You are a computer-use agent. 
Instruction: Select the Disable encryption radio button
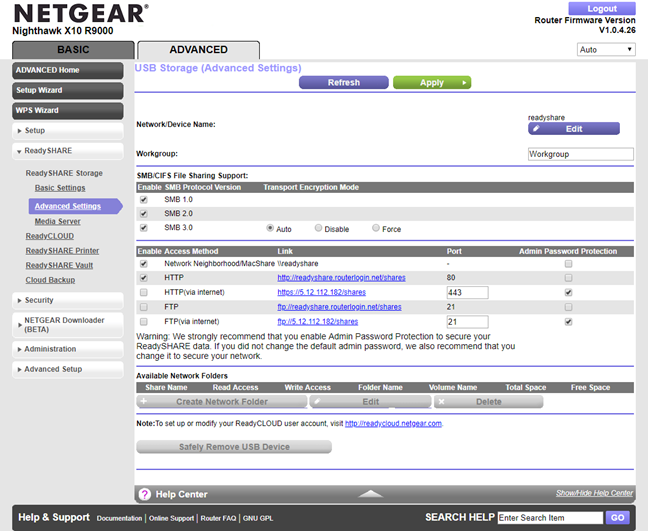[318, 228]
